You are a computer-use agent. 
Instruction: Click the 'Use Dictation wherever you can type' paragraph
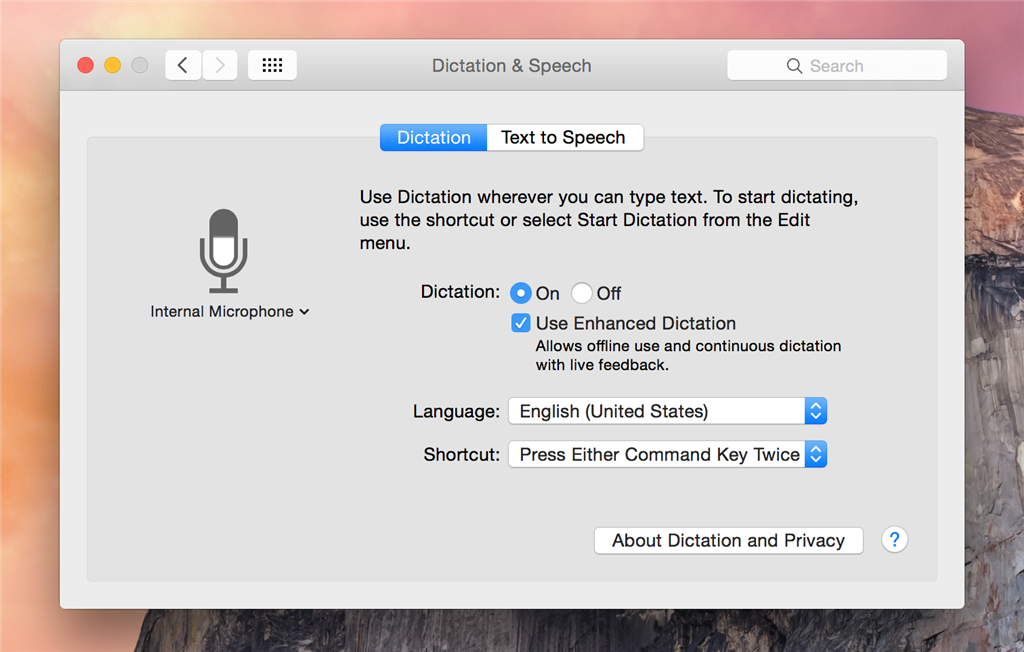point(609,220)
